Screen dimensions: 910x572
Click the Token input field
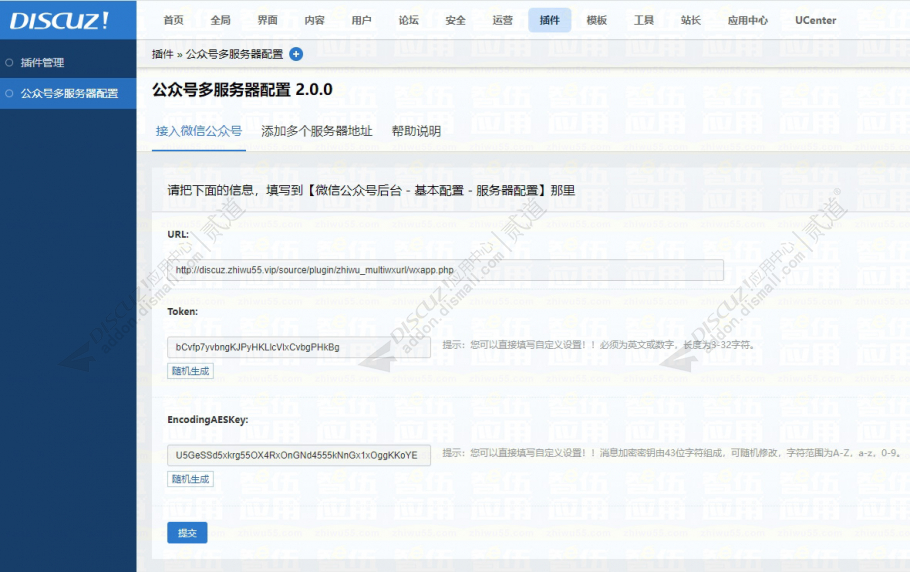[299, 347]
